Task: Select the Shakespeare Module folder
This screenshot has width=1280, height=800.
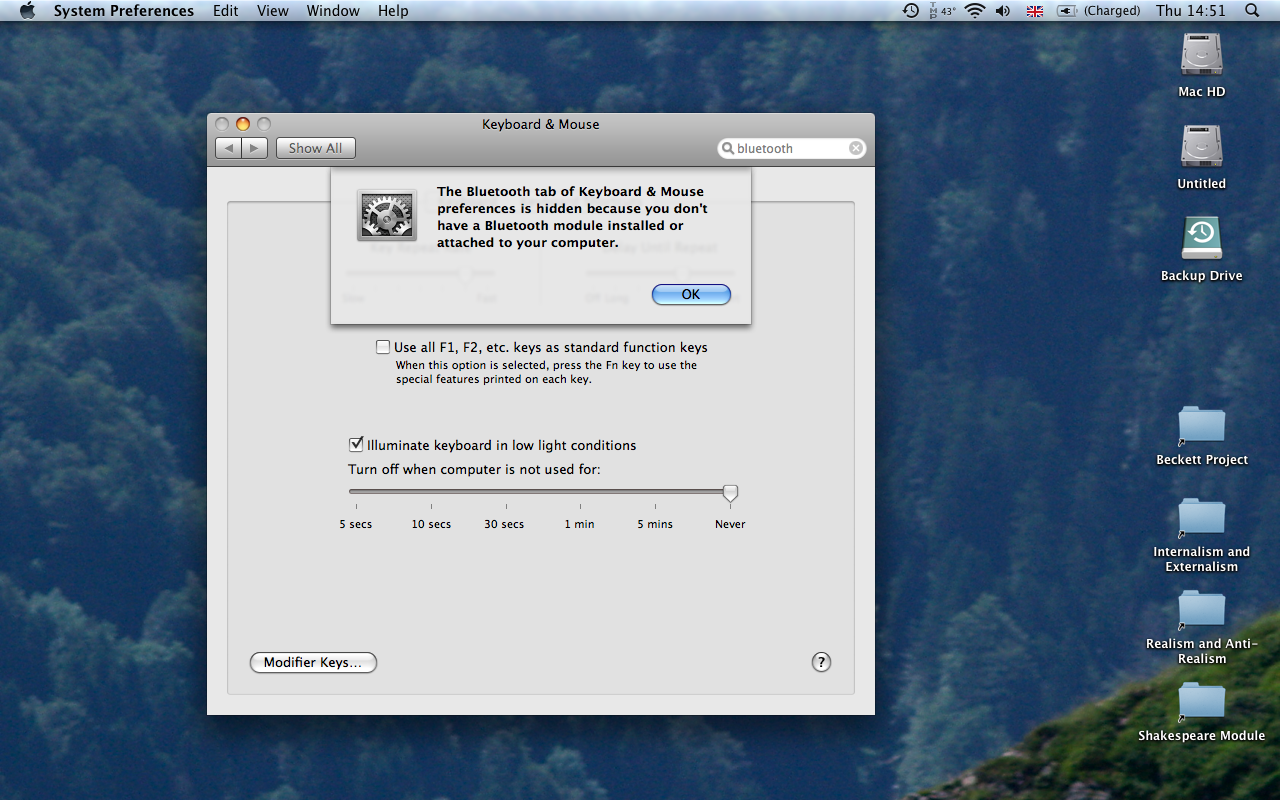Action: coord(1201,700)
